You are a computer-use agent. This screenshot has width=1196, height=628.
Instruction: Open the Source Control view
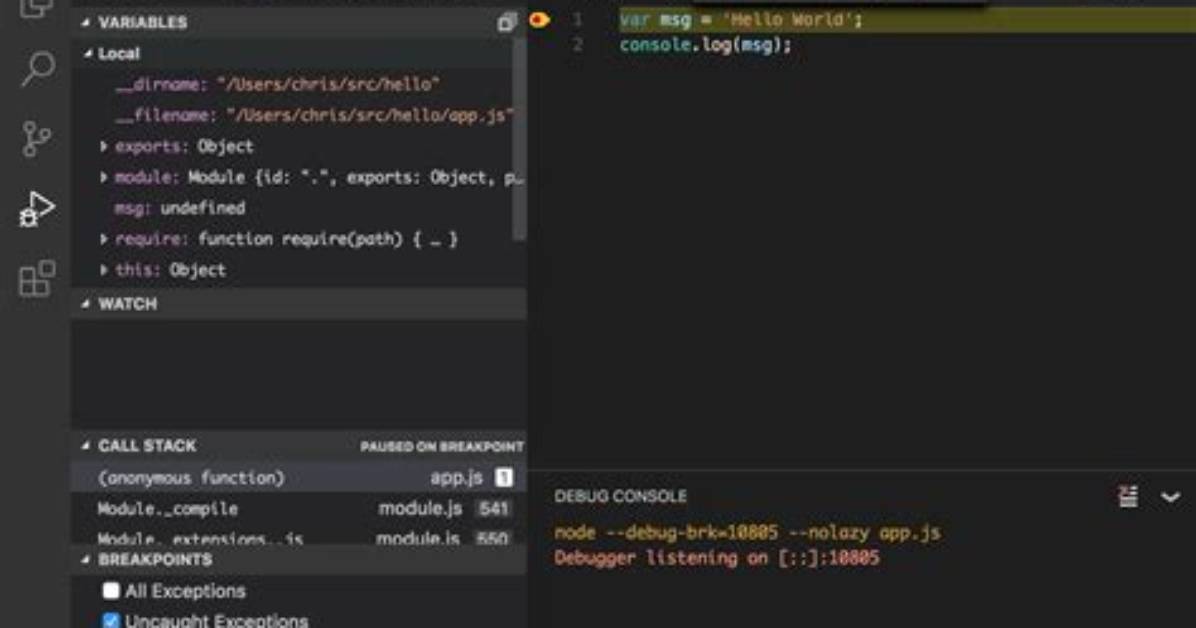tap(36, 139)
